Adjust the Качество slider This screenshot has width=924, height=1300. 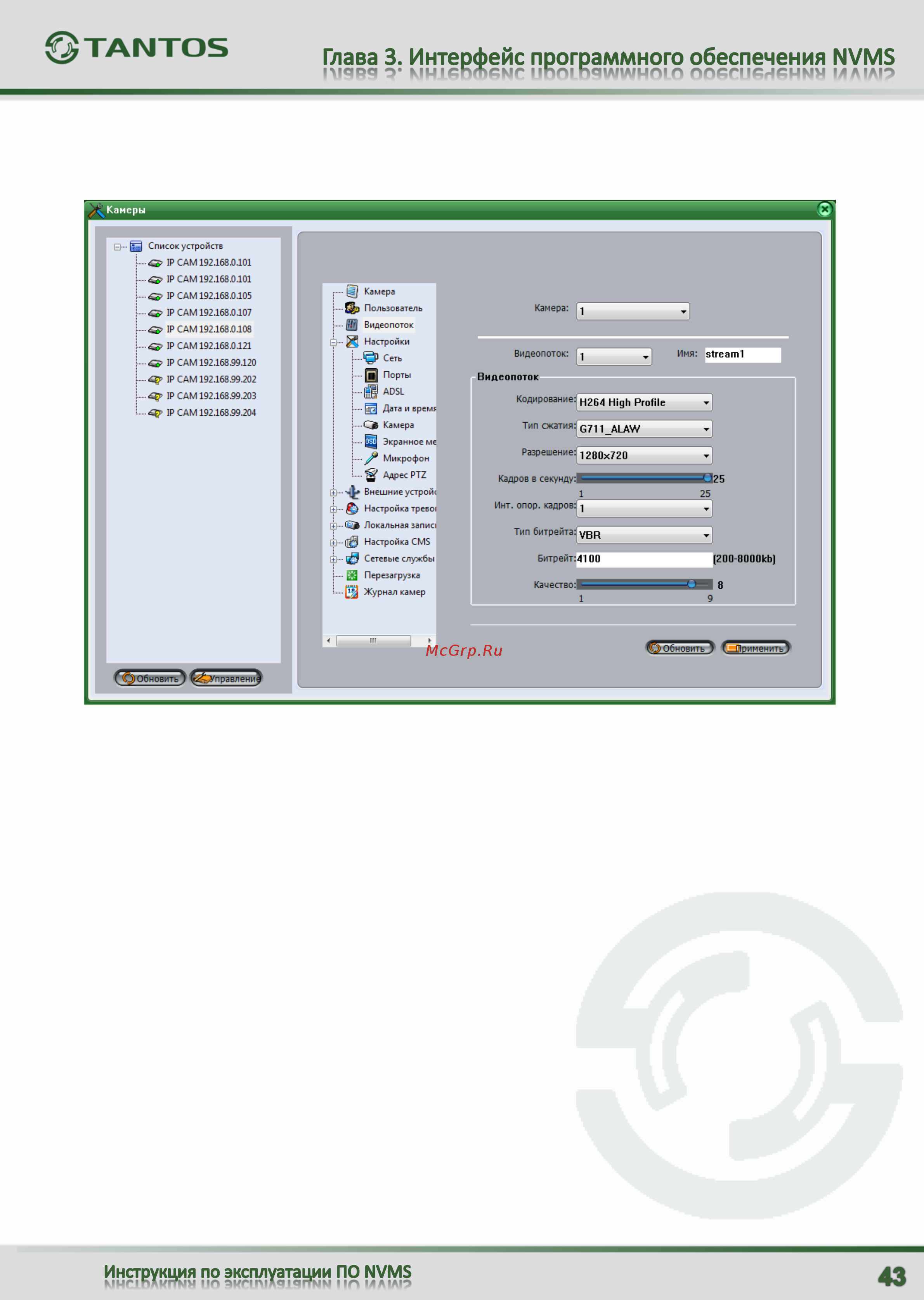(644, 584)
